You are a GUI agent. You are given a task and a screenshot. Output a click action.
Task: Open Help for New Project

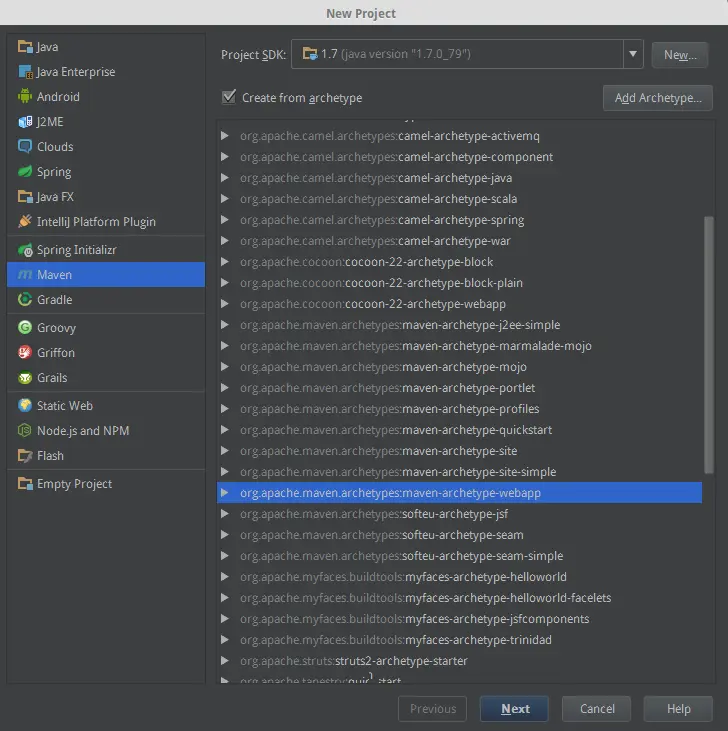click(x=678, y=709)
